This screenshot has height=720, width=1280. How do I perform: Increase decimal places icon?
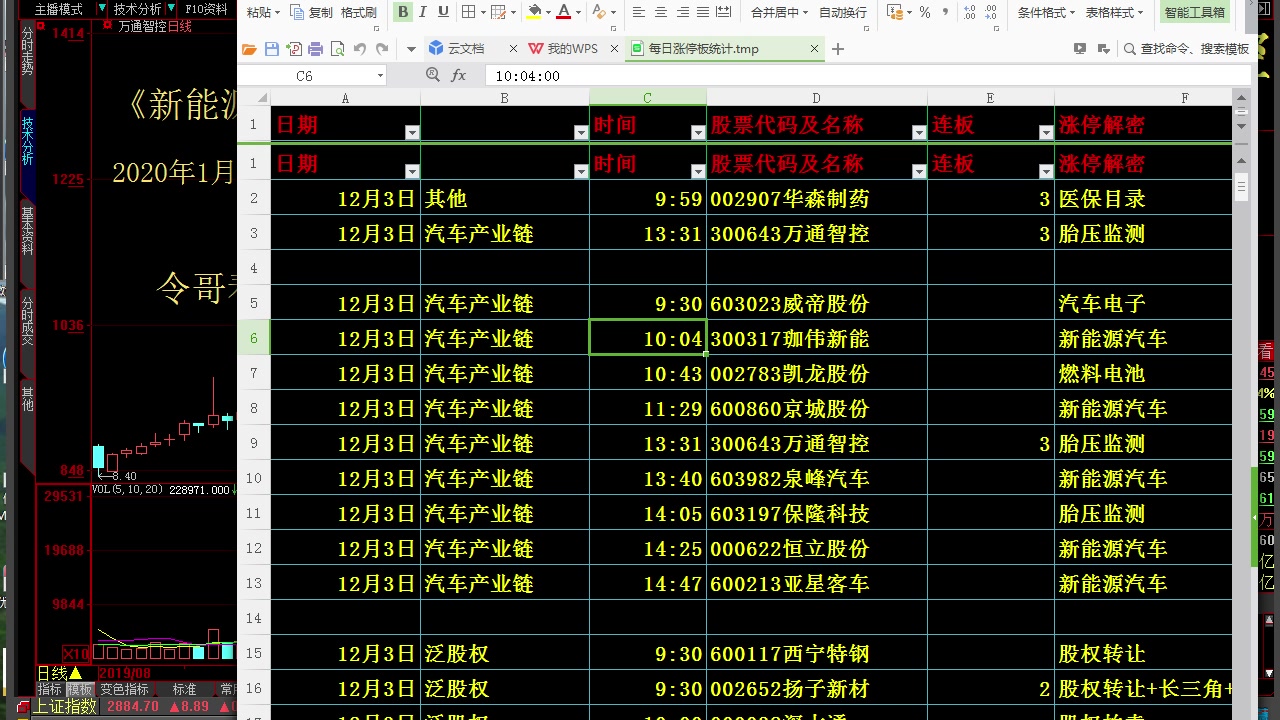click(967, 12)
